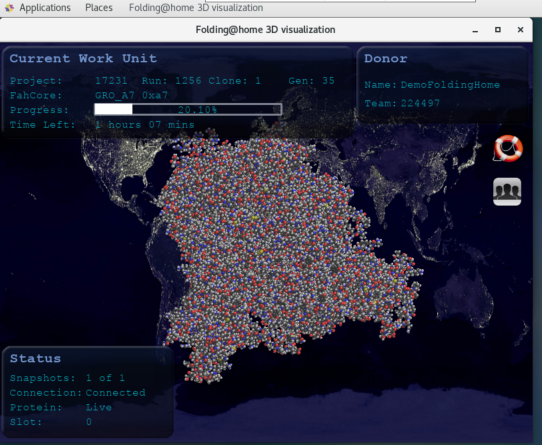Click Snapshots value 1 of 1
The height and width of the screenshot is (445, 542).
pyautogui.click(x=105, y=378)
